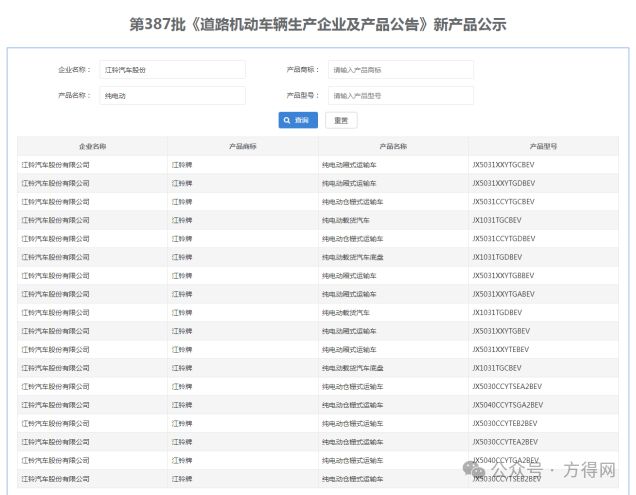Click company name in the JX5030CCYTEB2BEV row
The height and width of the screenshot is (495, 636).
point(56,423)
